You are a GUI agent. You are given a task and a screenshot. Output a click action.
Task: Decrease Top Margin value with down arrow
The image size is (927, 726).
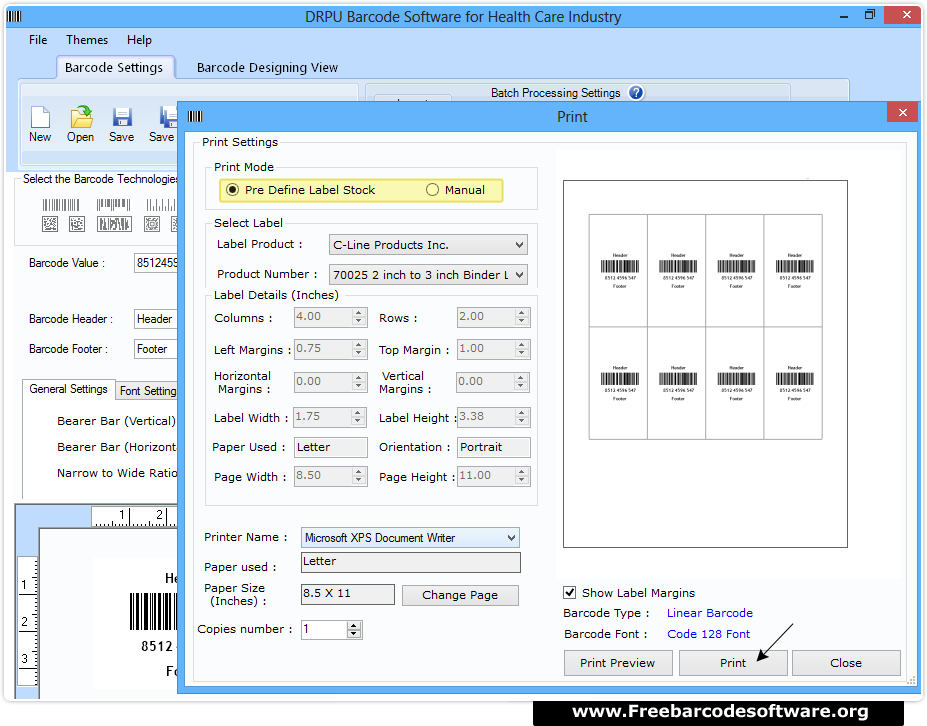(x=521, y=353)
